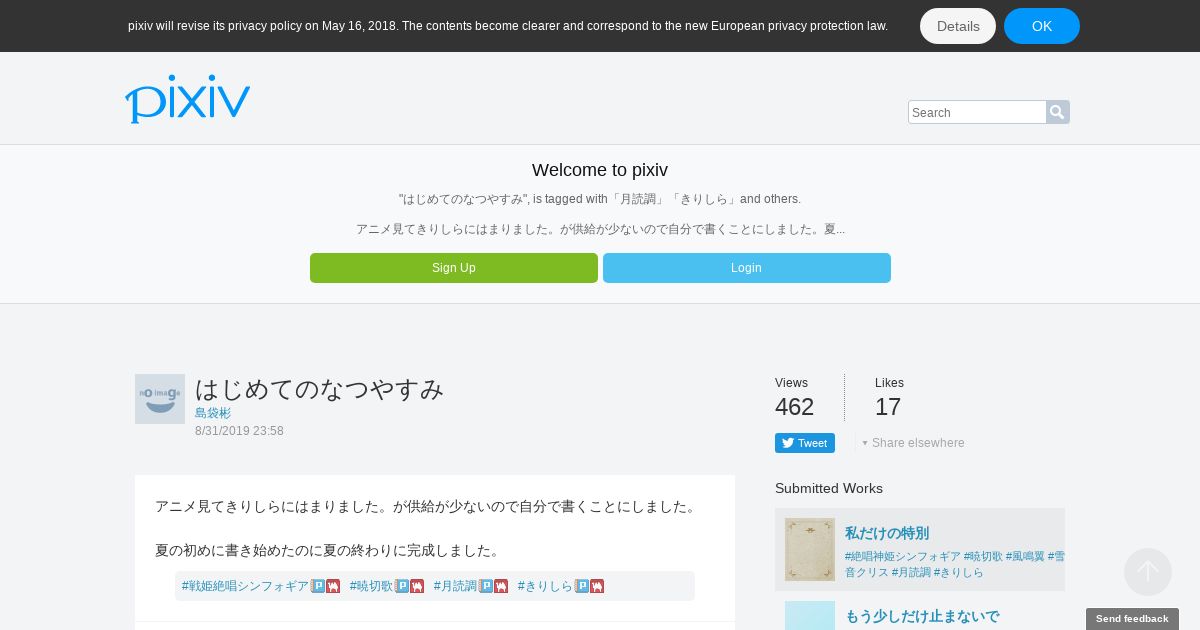Screen dimensions: 1200x630
Task: Click the date 8/31/2019 23:58
Action: [x=239, y=431]
